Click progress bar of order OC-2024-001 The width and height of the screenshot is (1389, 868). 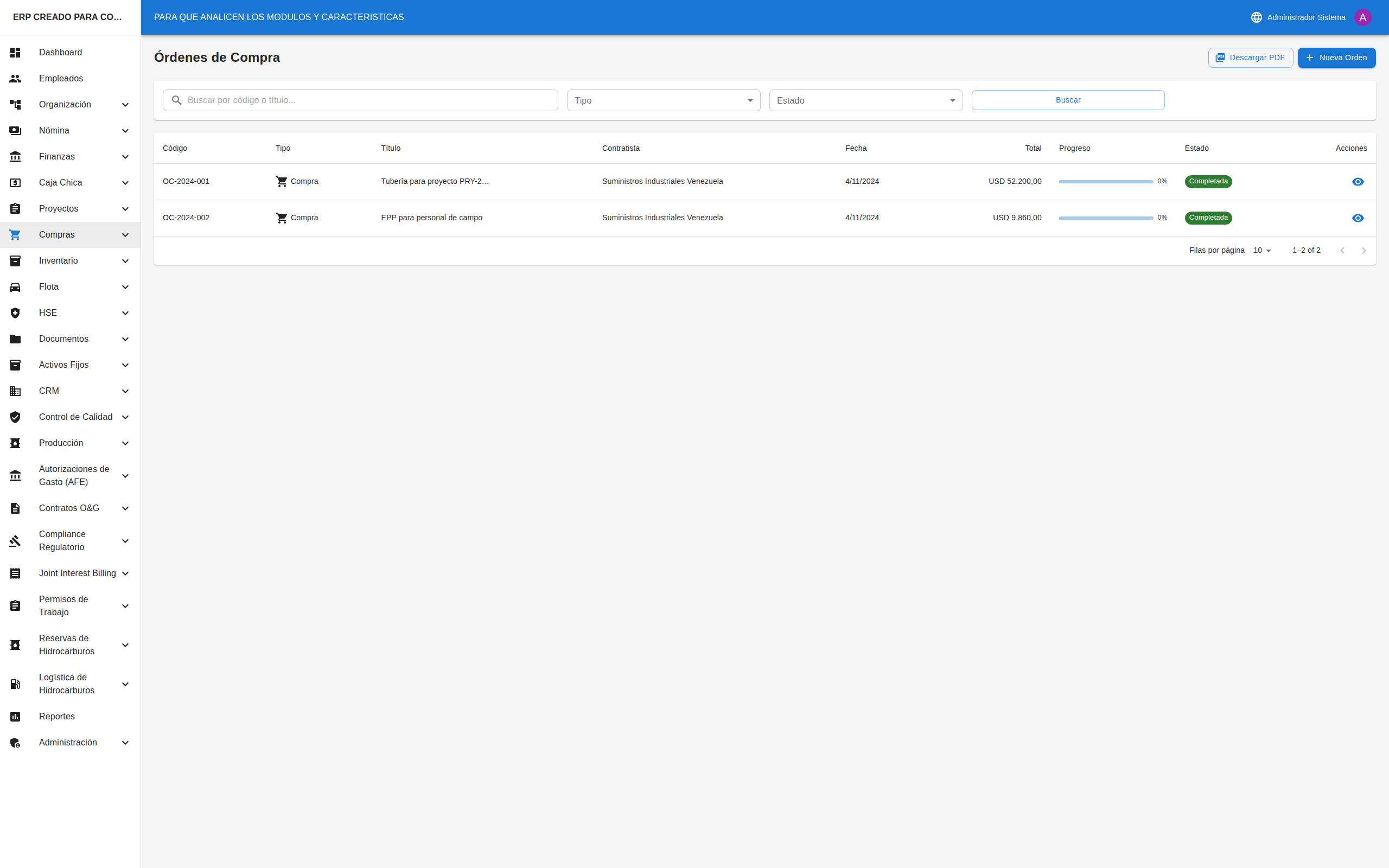(x=1105, y=181)
